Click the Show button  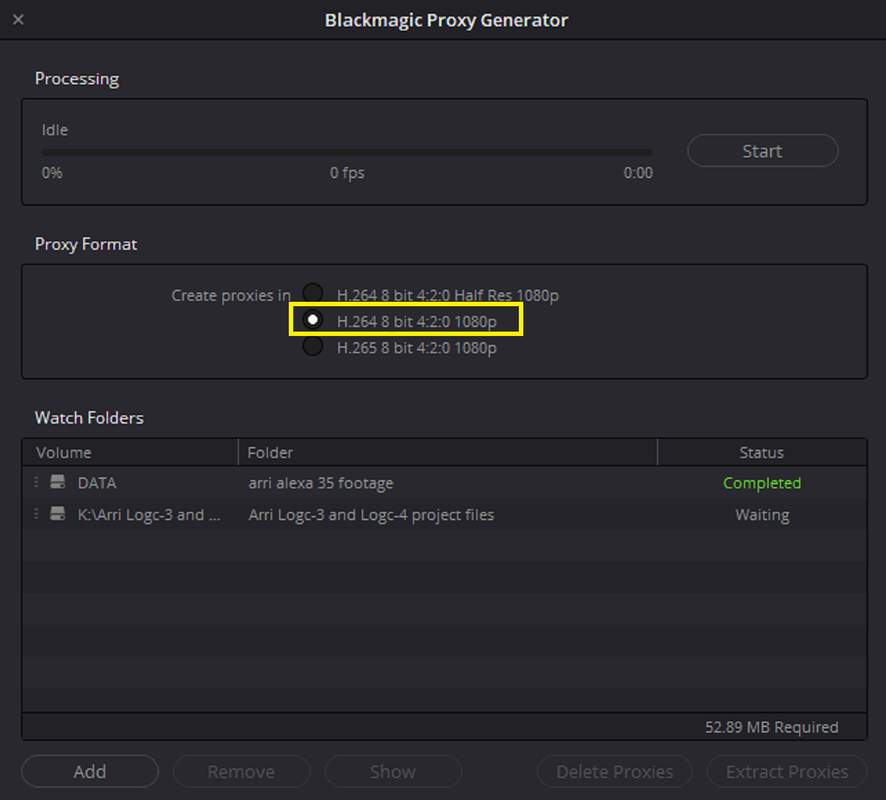click(393, 771)
